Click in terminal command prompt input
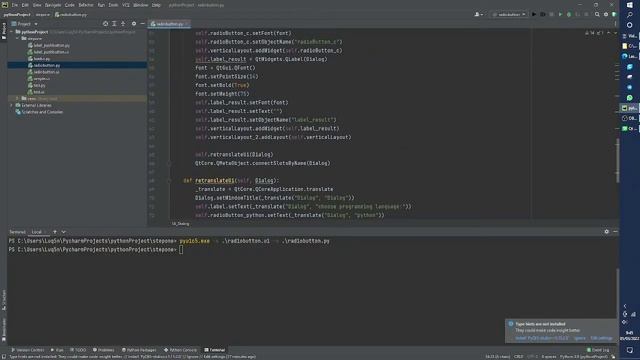The image size is (640, 360). [x=181, y=249]
